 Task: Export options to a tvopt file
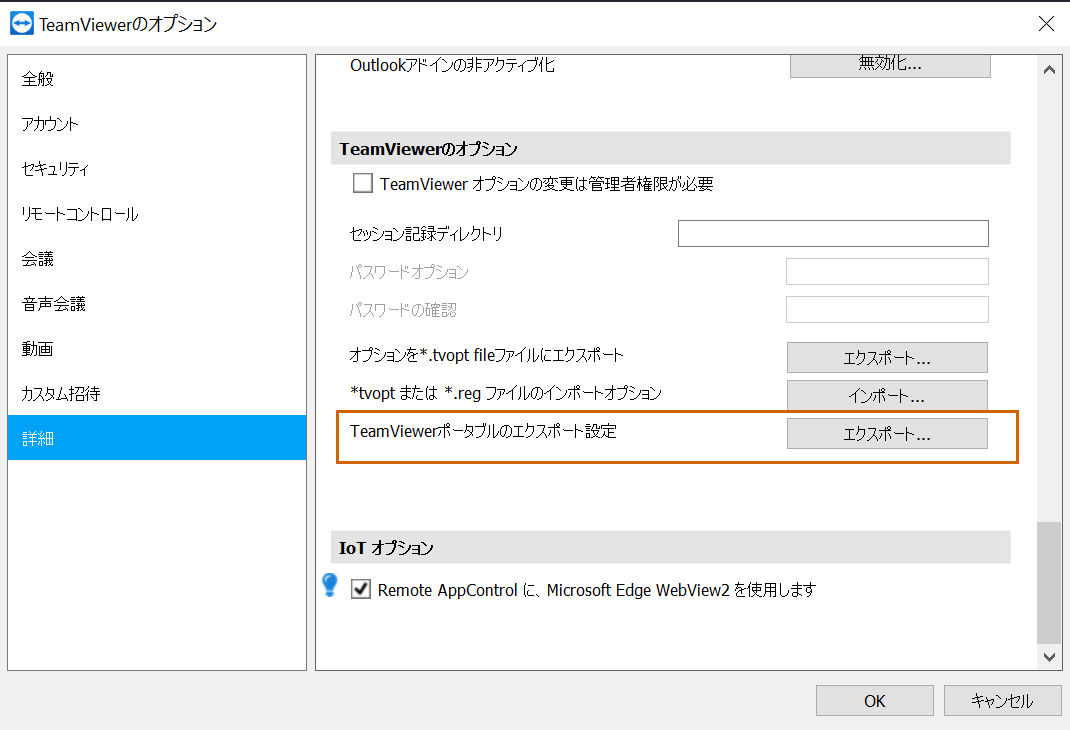click(887, 357)
